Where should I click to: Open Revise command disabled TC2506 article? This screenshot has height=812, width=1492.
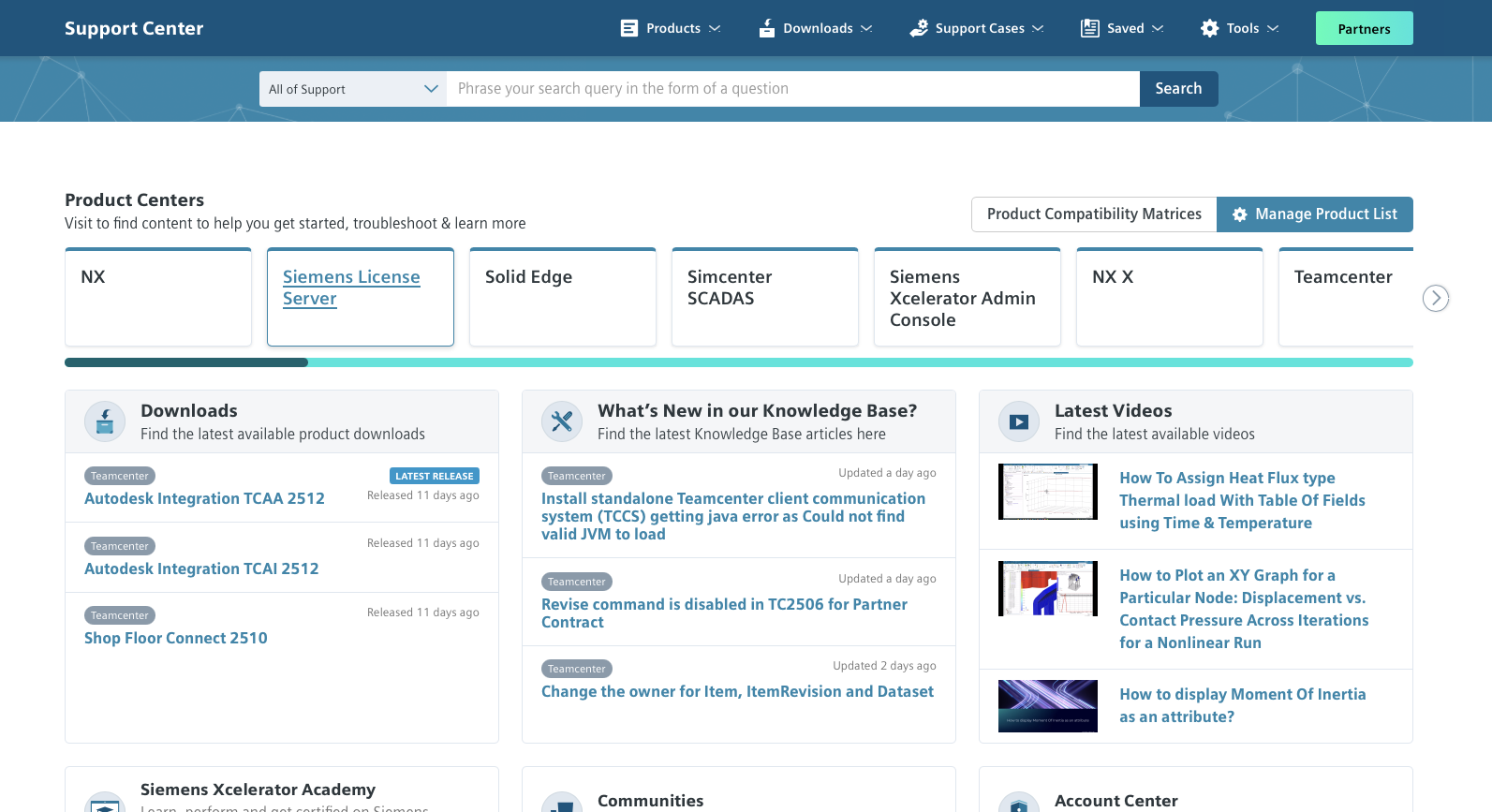724,613
